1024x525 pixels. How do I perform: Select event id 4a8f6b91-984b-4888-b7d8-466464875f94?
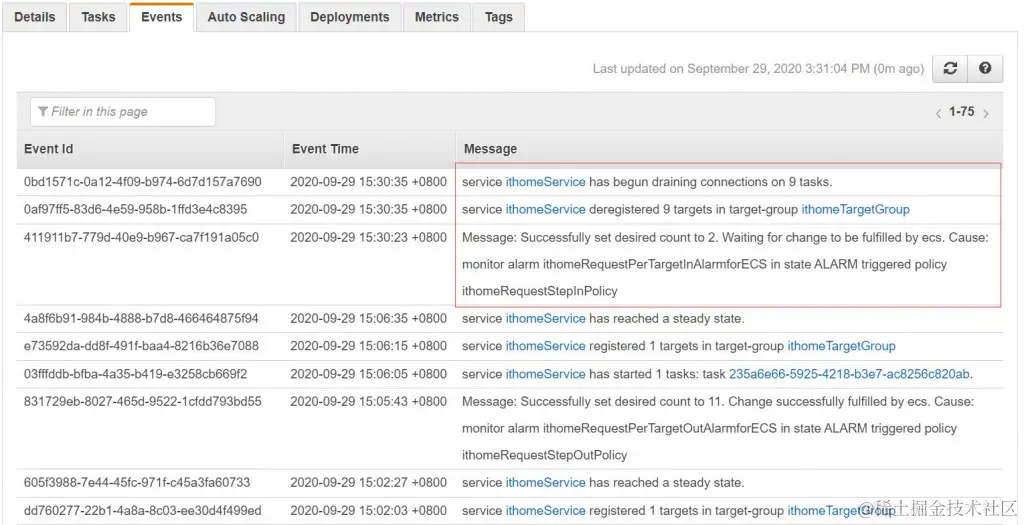coord(141,319)
